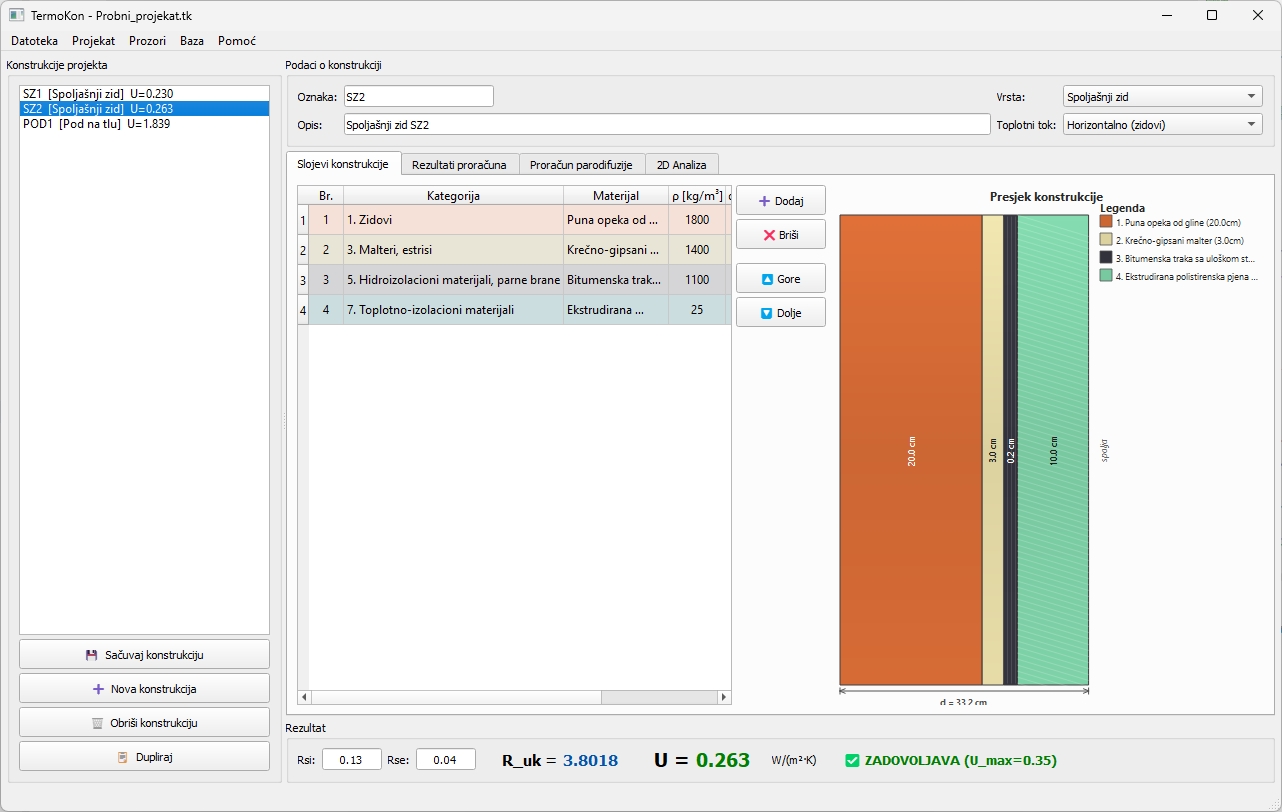This screenshot has height=812, width=1282.
Task: Click the beige Krečno-gipsani malter legend swatch
Action: 1106,240
